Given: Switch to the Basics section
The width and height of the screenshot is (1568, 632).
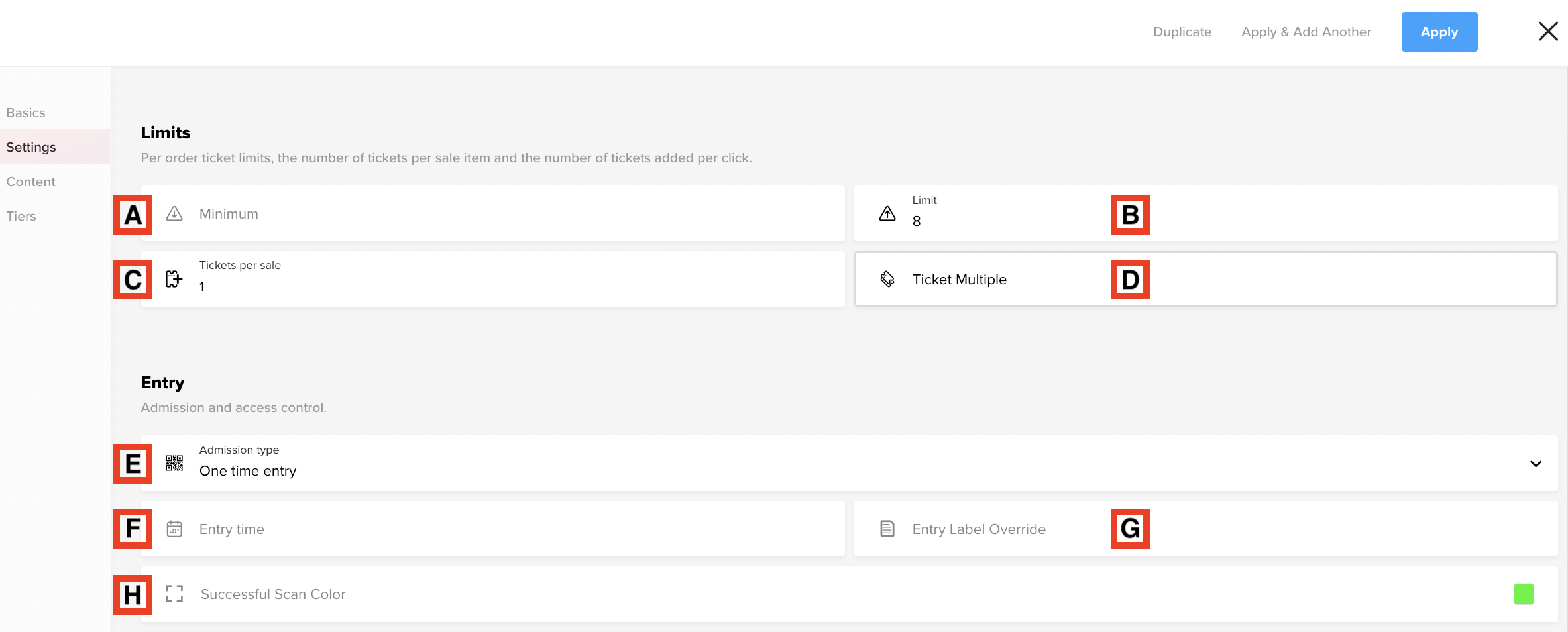Looking at the screenshot, I should point(26,113).
